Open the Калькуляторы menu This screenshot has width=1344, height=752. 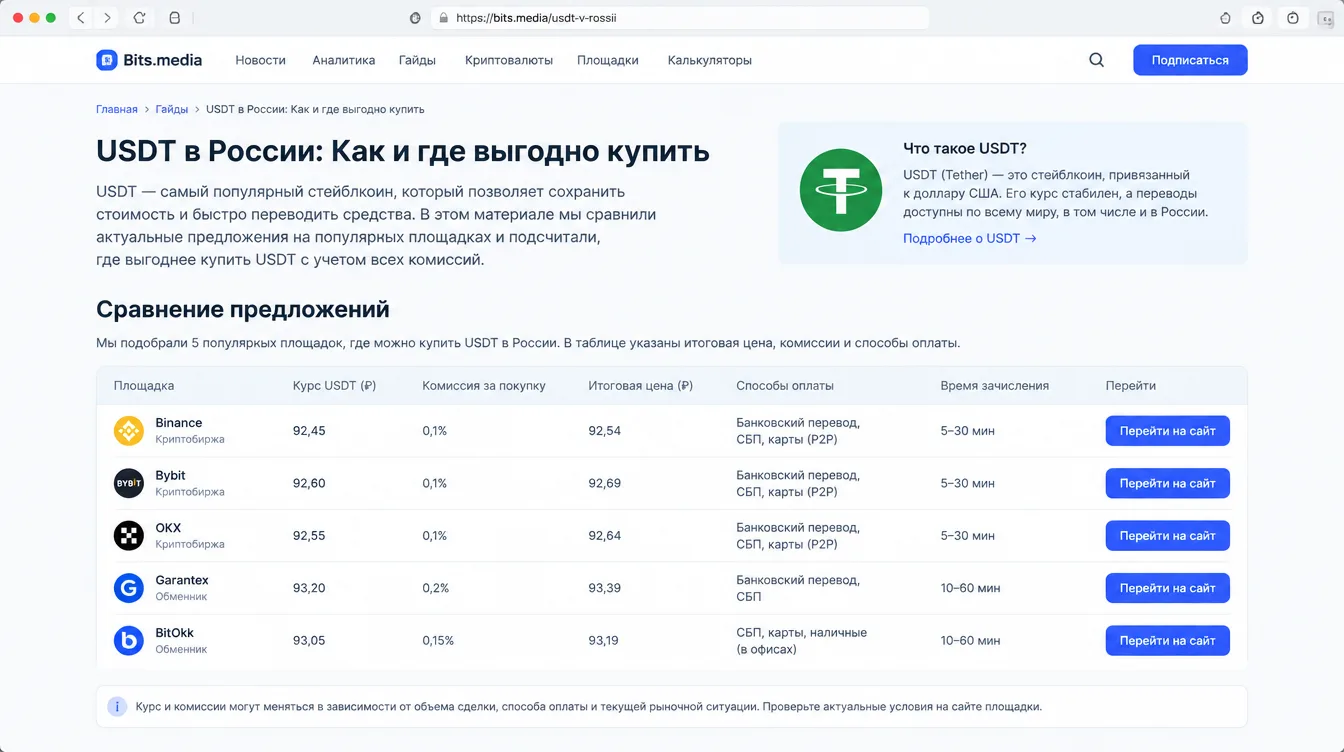coord(710,60)
